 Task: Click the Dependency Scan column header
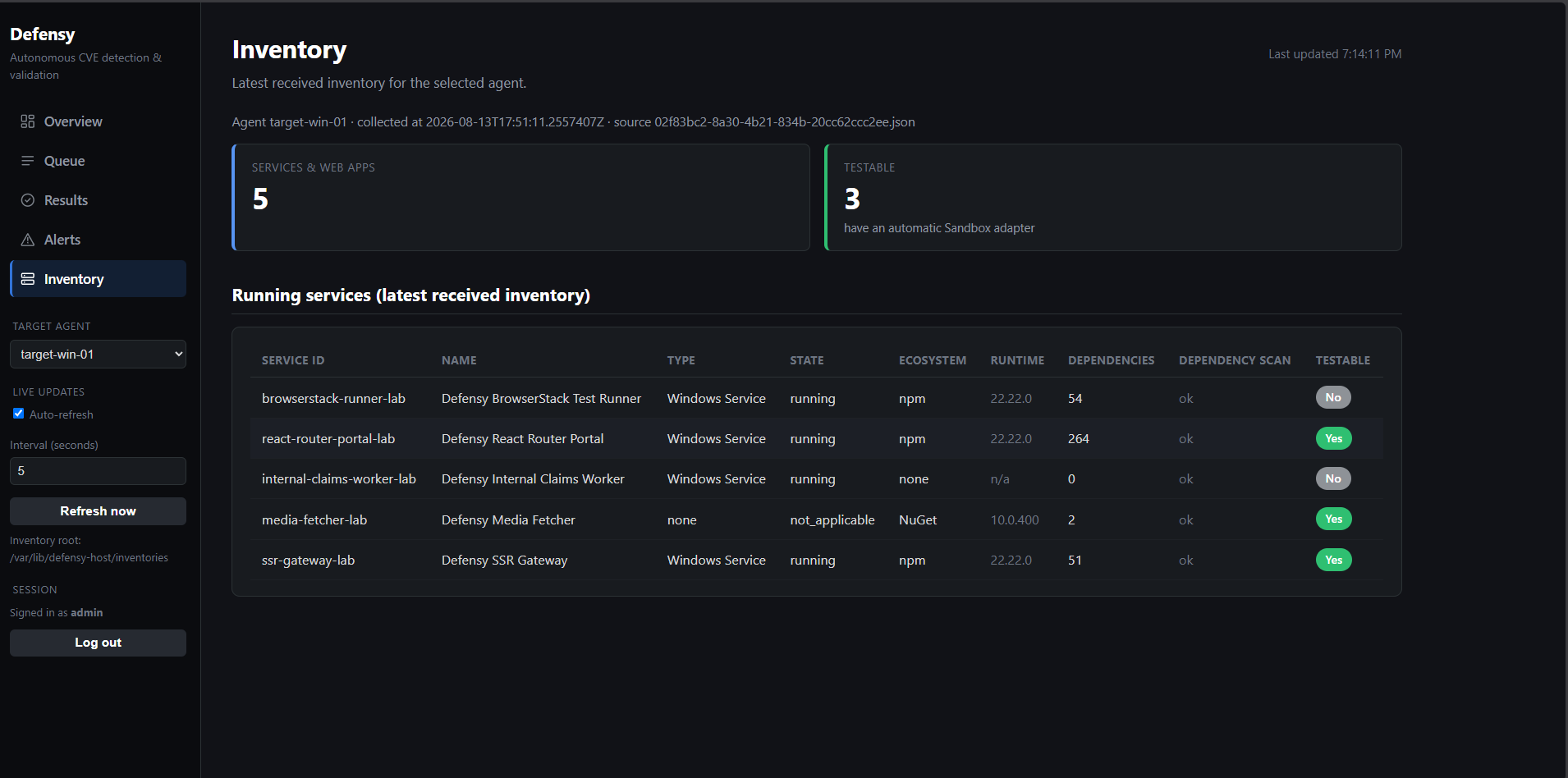(x=1235, y=360)
